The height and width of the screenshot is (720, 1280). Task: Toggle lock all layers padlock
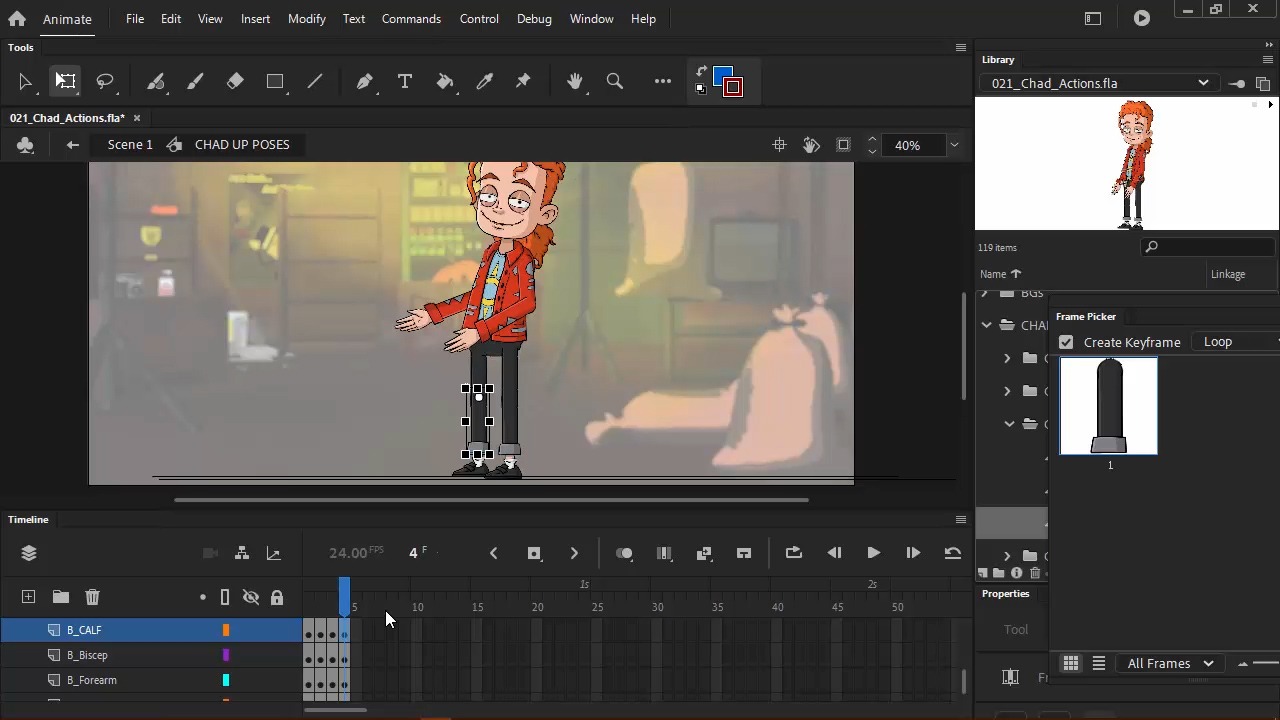[x=277, y=597]
